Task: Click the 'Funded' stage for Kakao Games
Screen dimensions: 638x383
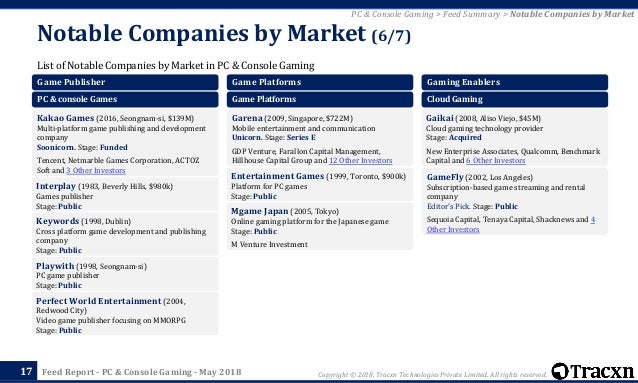Action: pos(114,147)
